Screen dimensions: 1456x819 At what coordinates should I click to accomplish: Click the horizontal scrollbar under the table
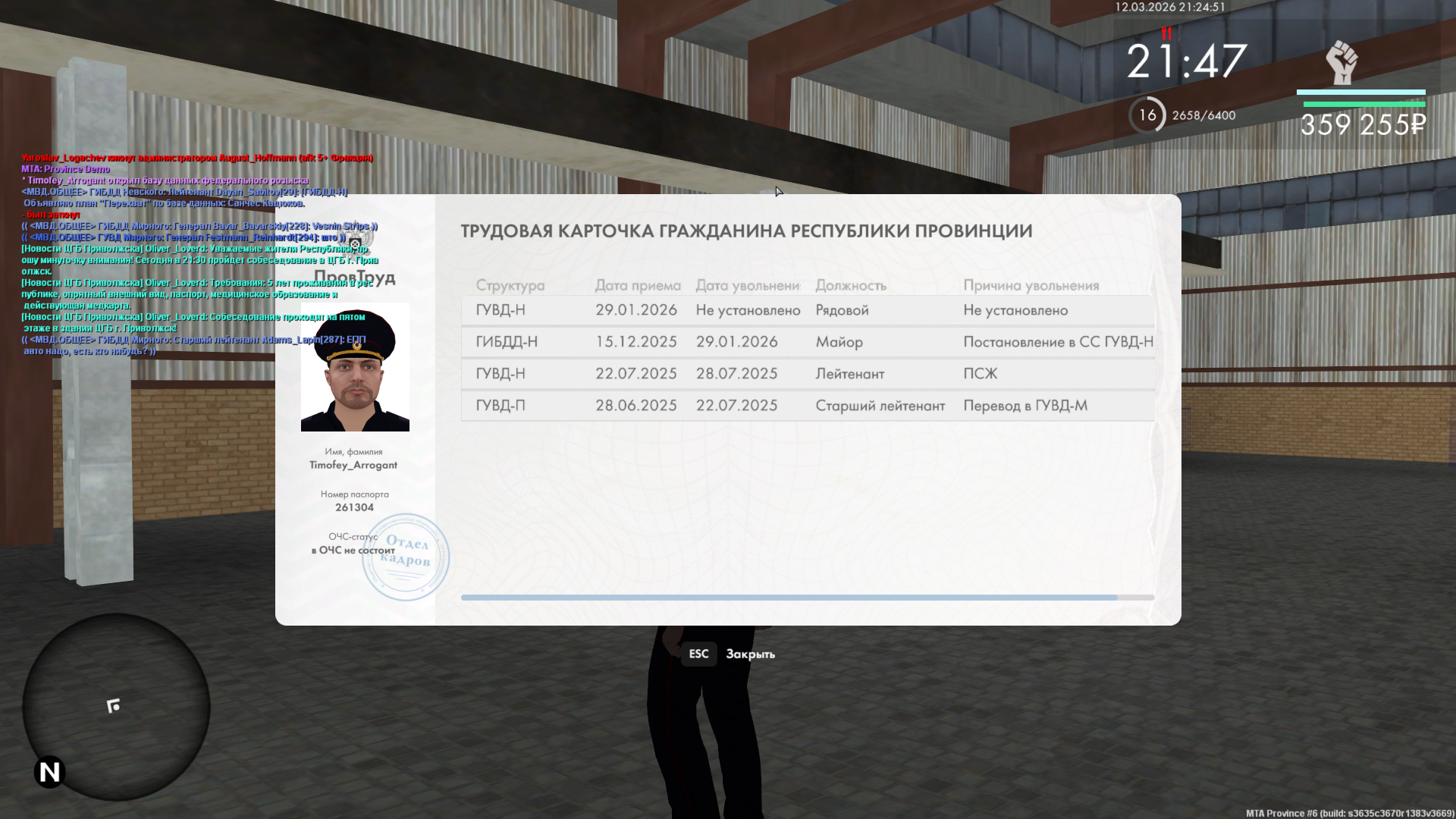[x=789, y=598]
